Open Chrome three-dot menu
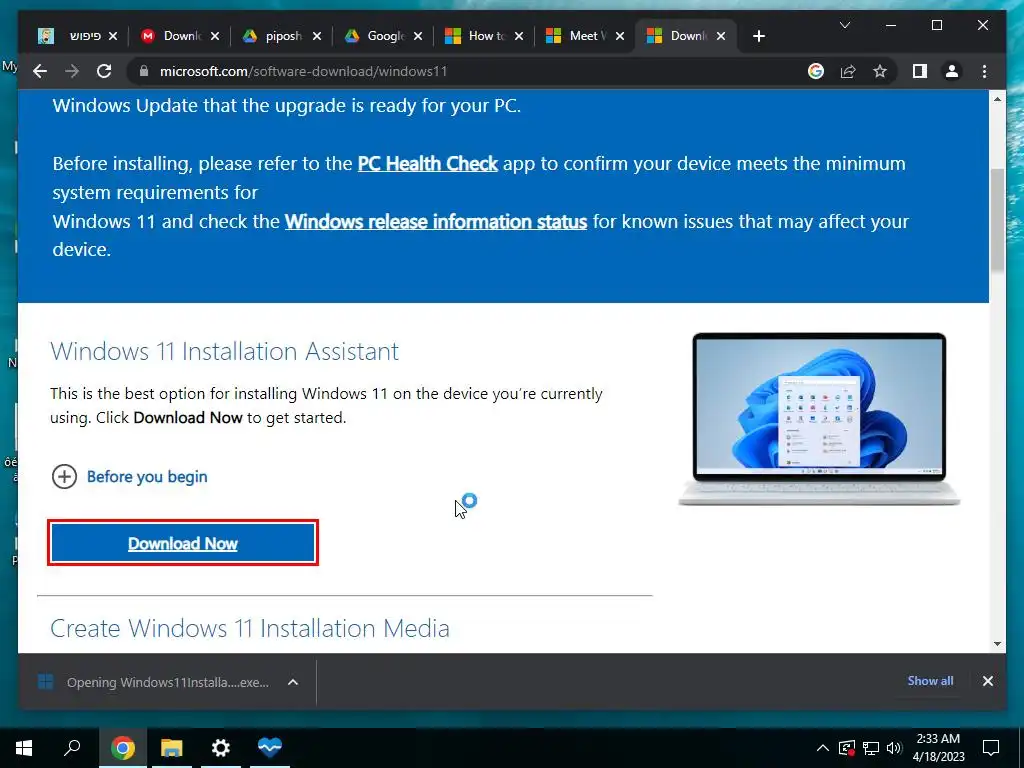The image size is (1024, 768). (x=984, y=71)
